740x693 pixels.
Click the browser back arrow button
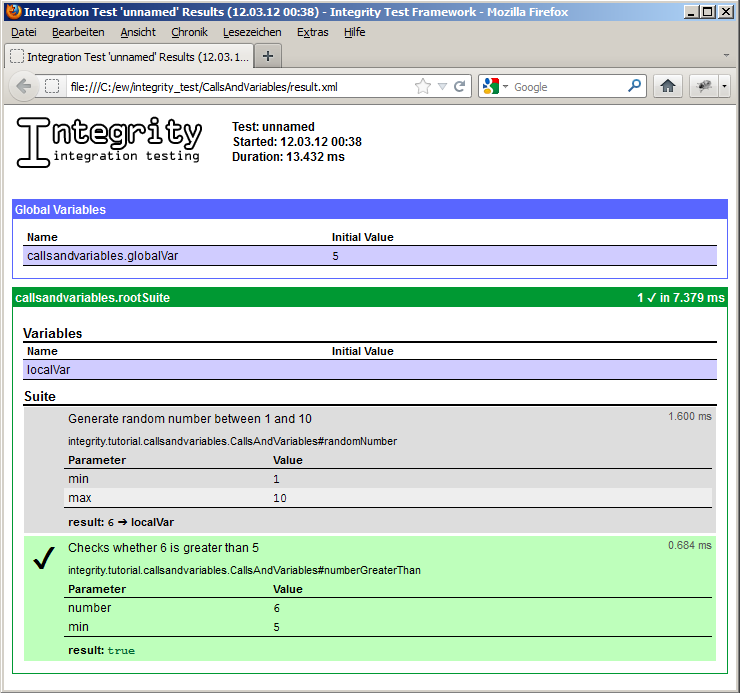[24, 87]
